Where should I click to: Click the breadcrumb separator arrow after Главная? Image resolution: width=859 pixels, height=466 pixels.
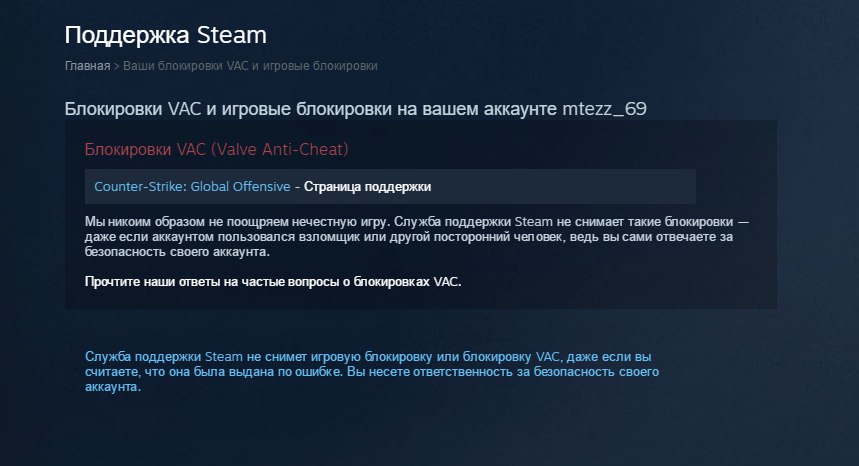[x=116, y=66]
